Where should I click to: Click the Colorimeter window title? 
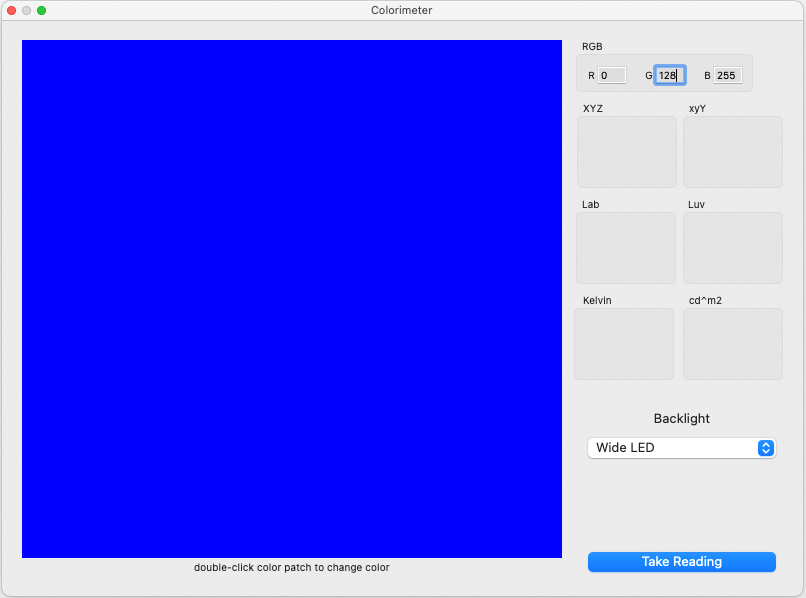(401, 10)
